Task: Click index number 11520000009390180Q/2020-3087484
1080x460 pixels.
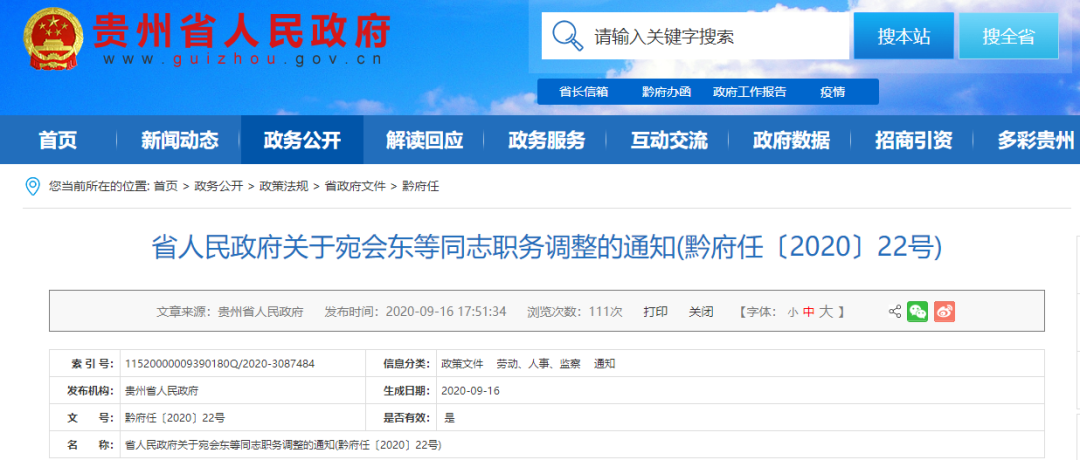Action: [x=220, y=364]
